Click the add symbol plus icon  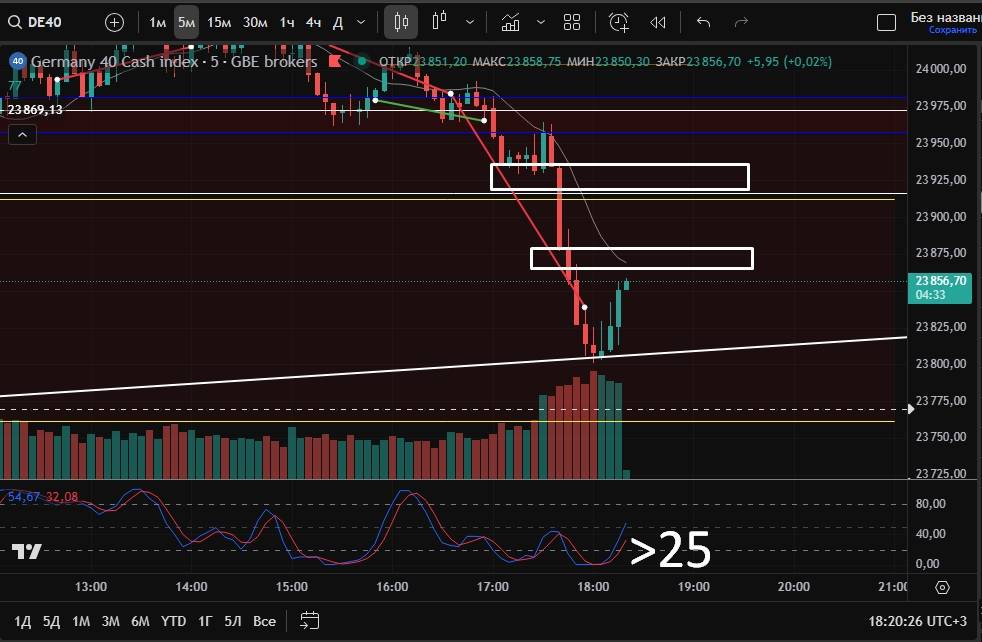coord(115,22)
